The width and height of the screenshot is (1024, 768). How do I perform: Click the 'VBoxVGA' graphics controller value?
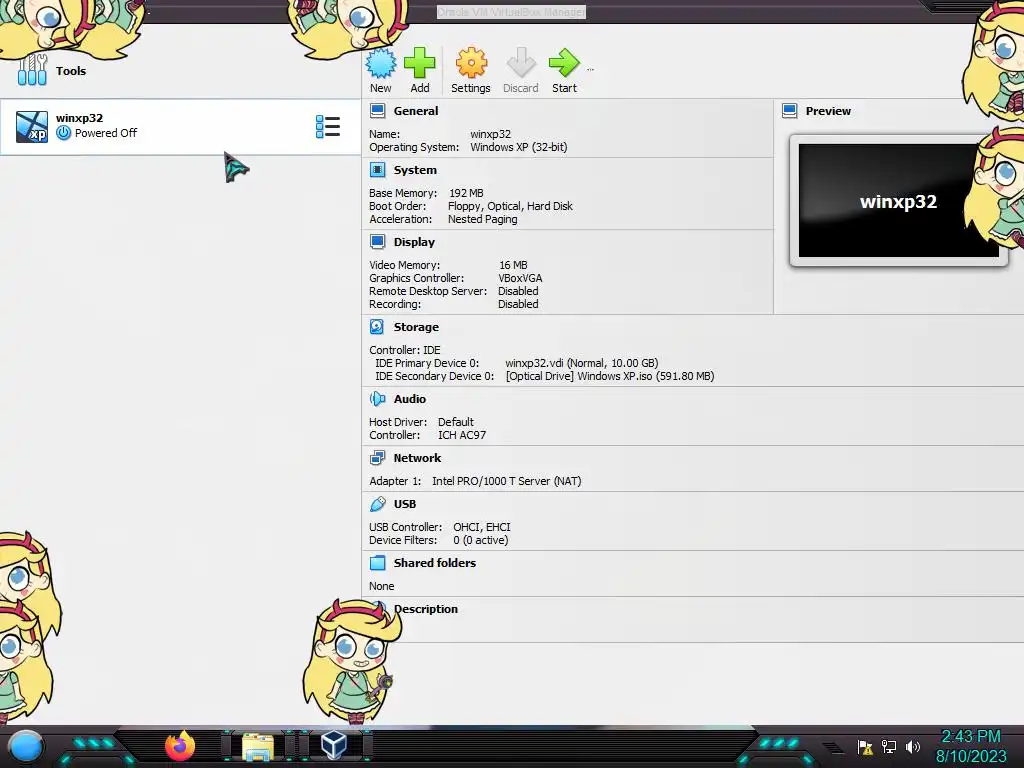coord(520,278)
